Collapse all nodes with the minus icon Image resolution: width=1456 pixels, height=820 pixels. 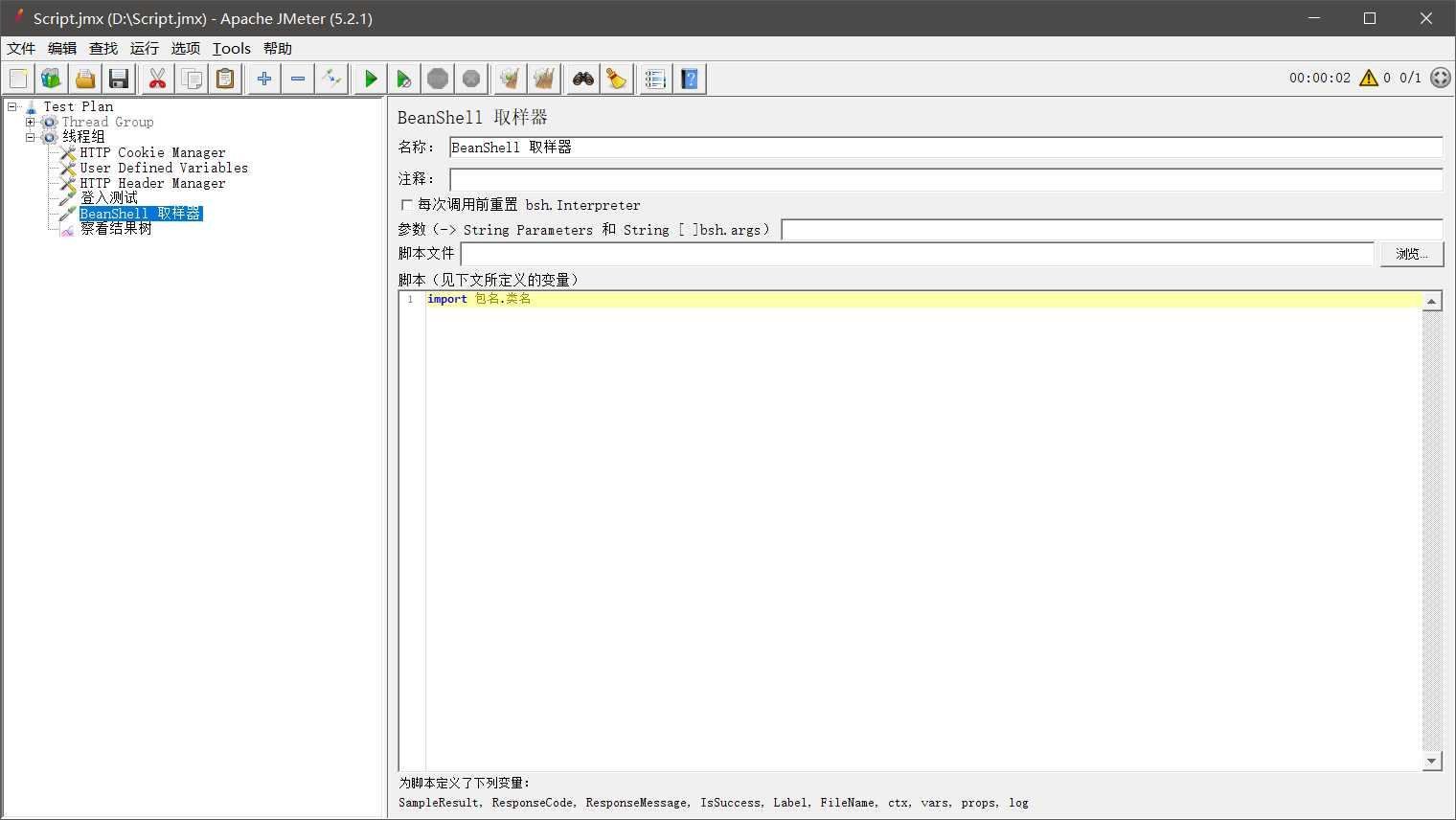click(x=298, y=79)
